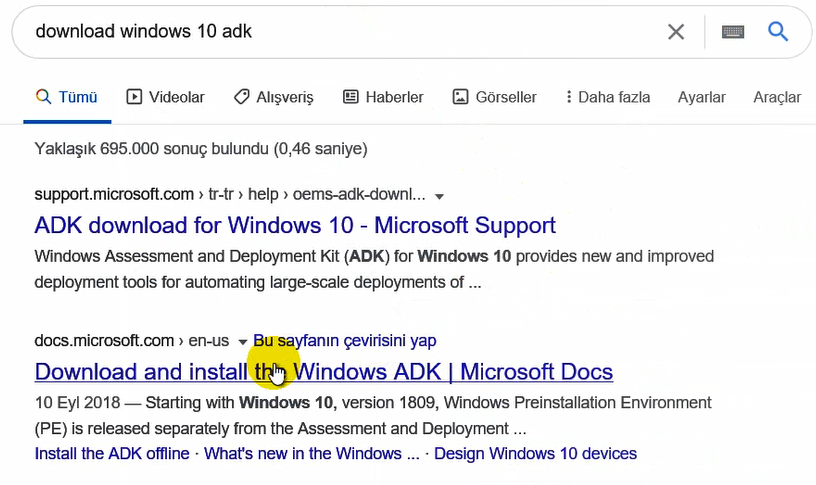Screen dimensions: 816x485
Task: Switch to the Videolar tab
Action: point(165,97)
